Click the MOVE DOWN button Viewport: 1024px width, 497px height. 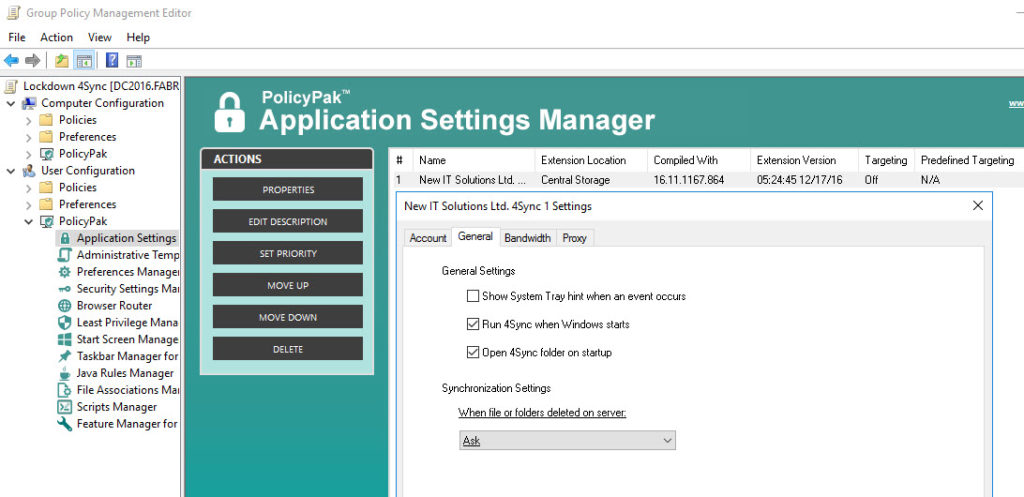coord(288,317)
